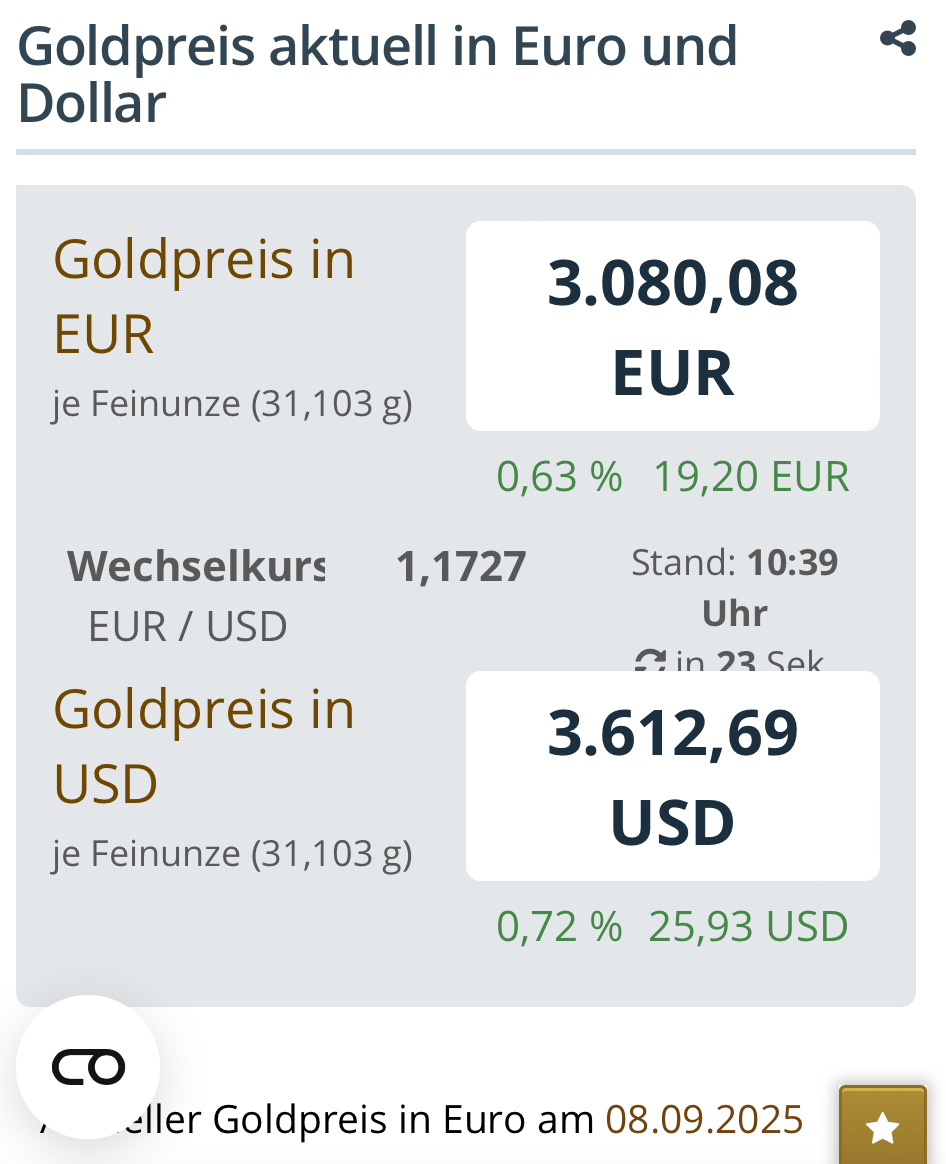Open the 08.09.2025 date link
The width and height of the screenshot is (946, 1164).
coord(704,1119)
